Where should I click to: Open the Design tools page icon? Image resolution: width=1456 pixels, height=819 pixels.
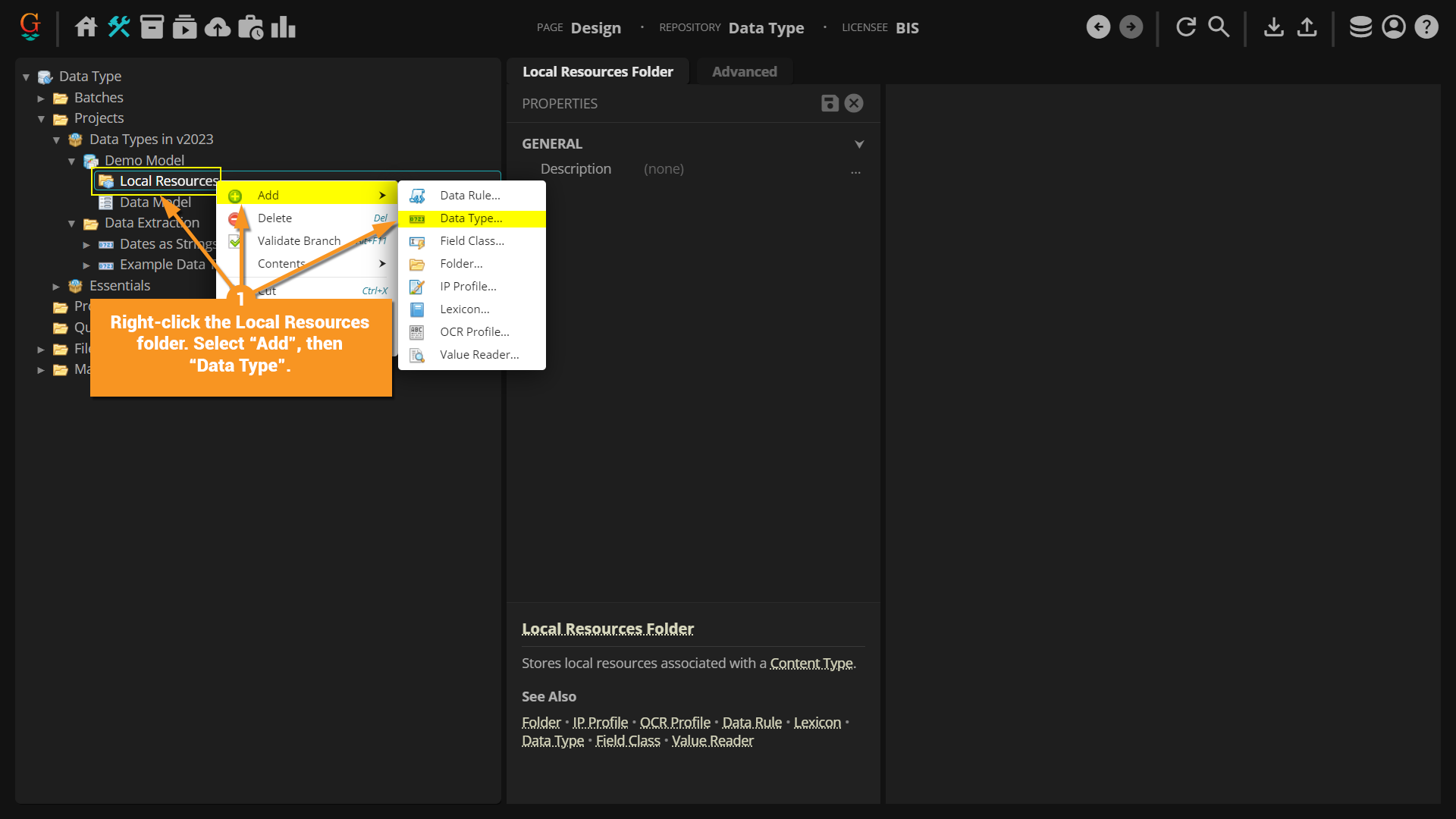pyautogui.click(x=119, y=27)
